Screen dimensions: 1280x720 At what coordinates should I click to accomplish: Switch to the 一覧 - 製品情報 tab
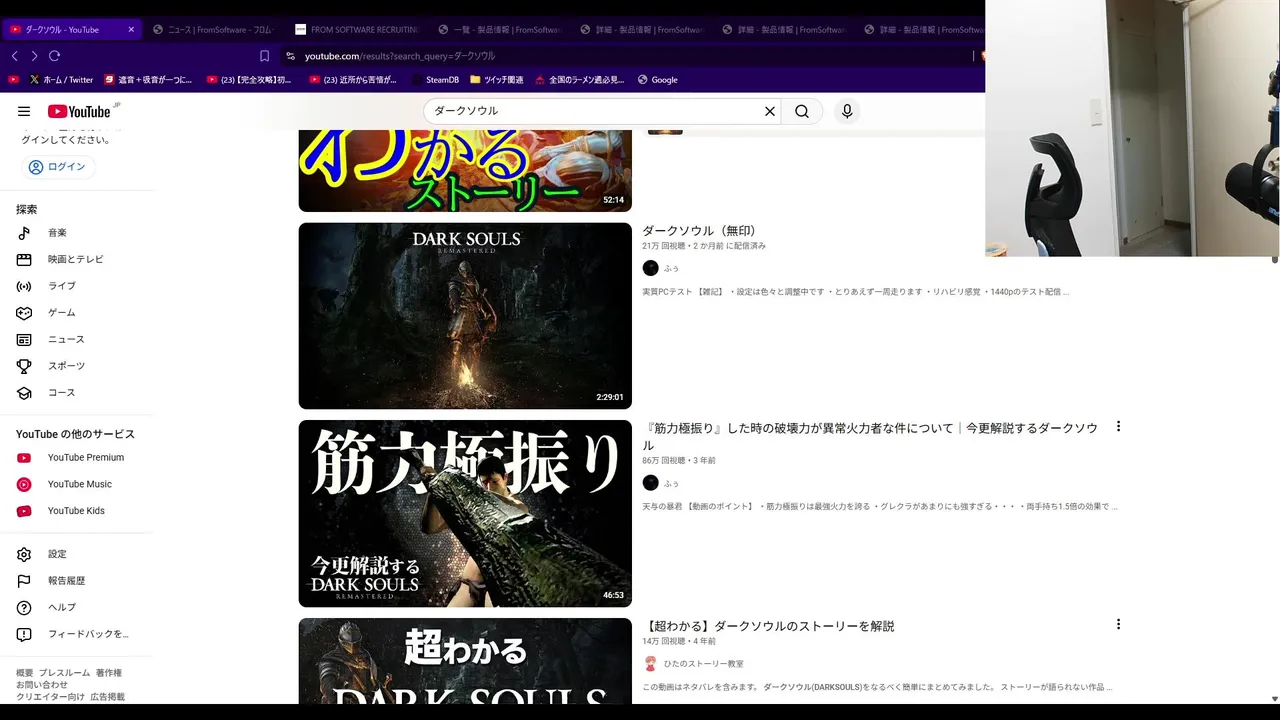499,30
